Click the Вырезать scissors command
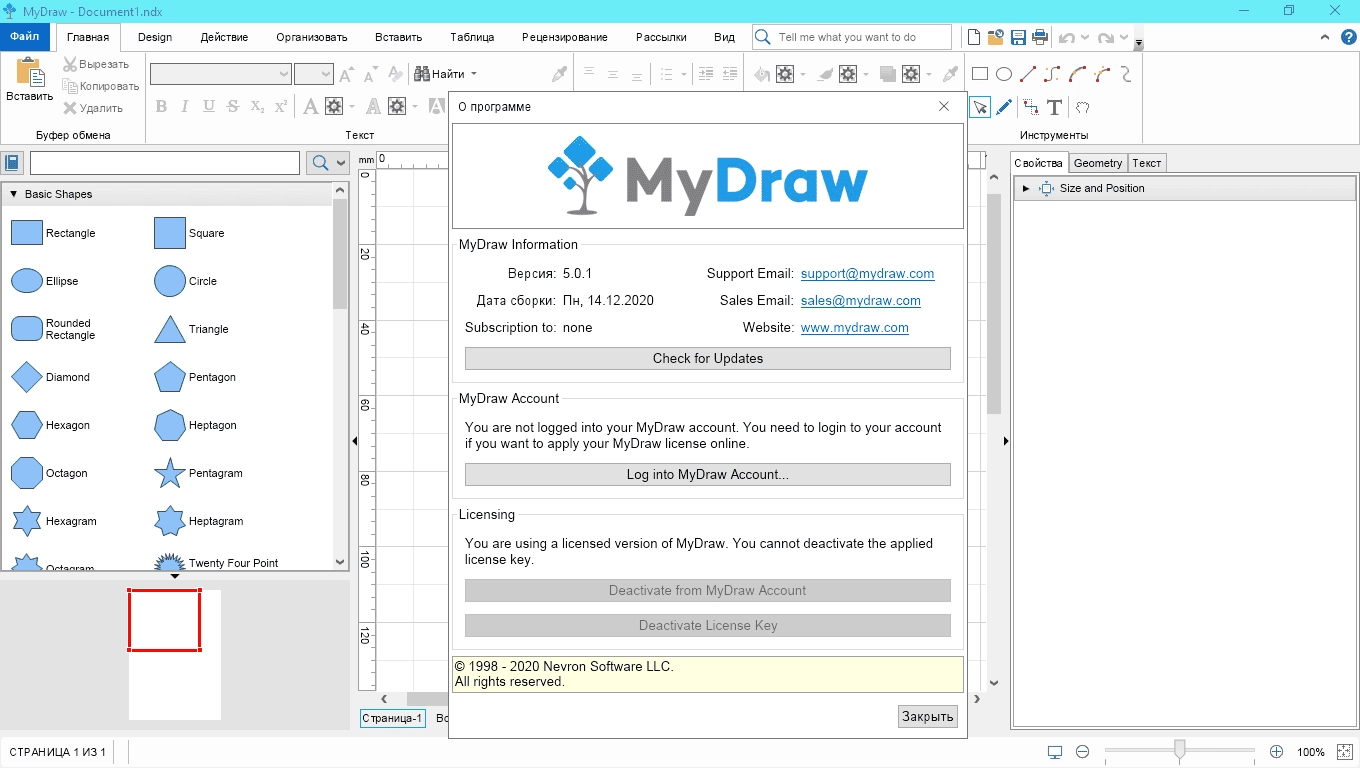Image resolution: width=1360 pixels, height=768 pixels. [97, 64]
